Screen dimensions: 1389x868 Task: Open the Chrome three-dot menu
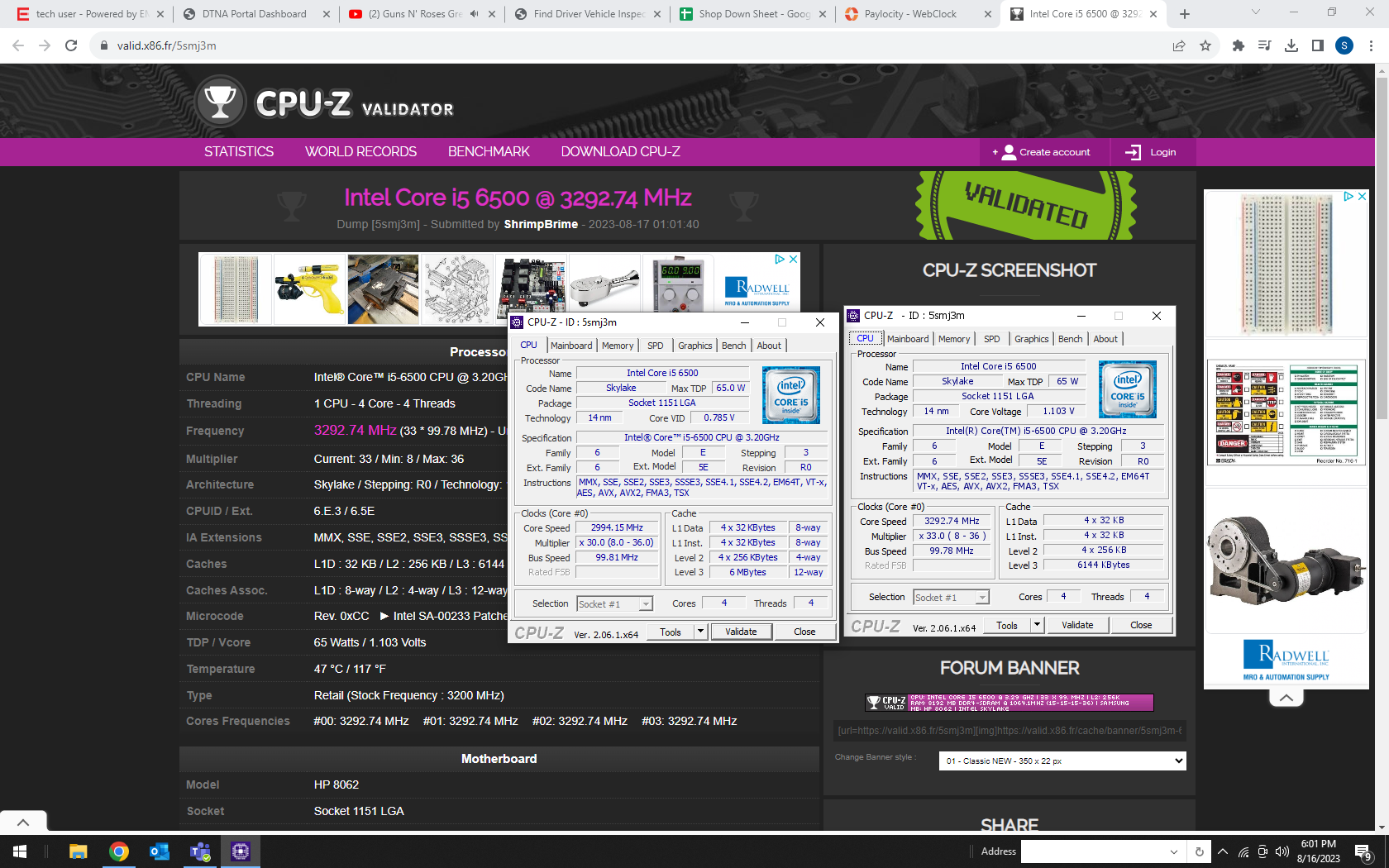point(1371,45)
